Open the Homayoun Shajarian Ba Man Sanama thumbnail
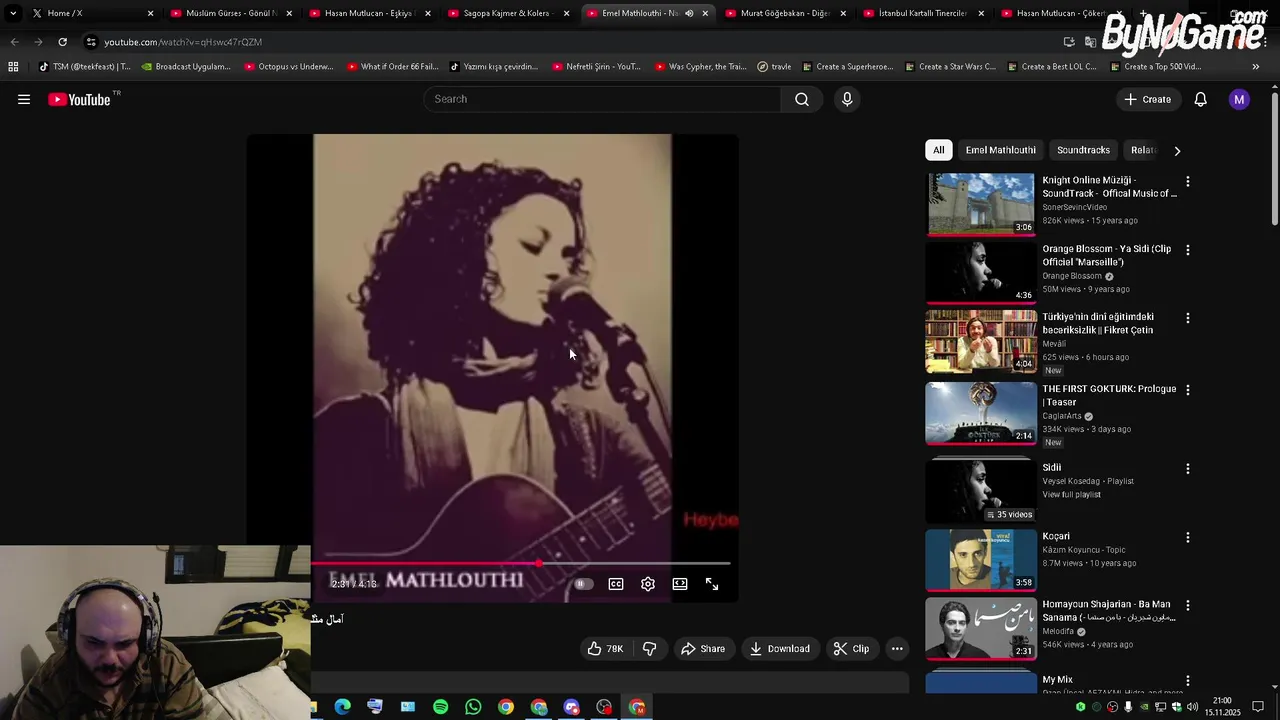 [x=981, y=628]
